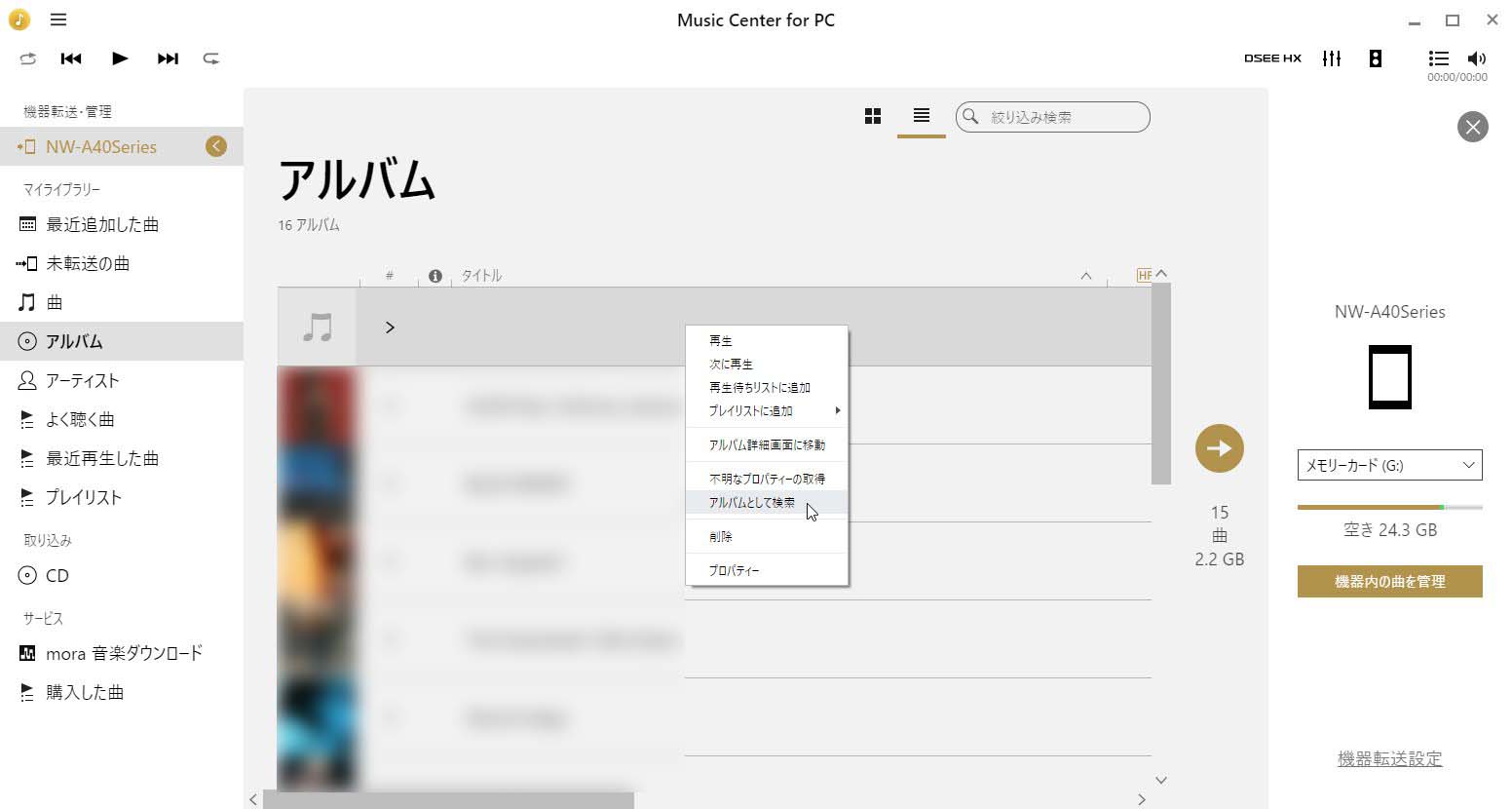Show the play queue list icon
Screen dimensions: 1512x809
click(1438, 58)
